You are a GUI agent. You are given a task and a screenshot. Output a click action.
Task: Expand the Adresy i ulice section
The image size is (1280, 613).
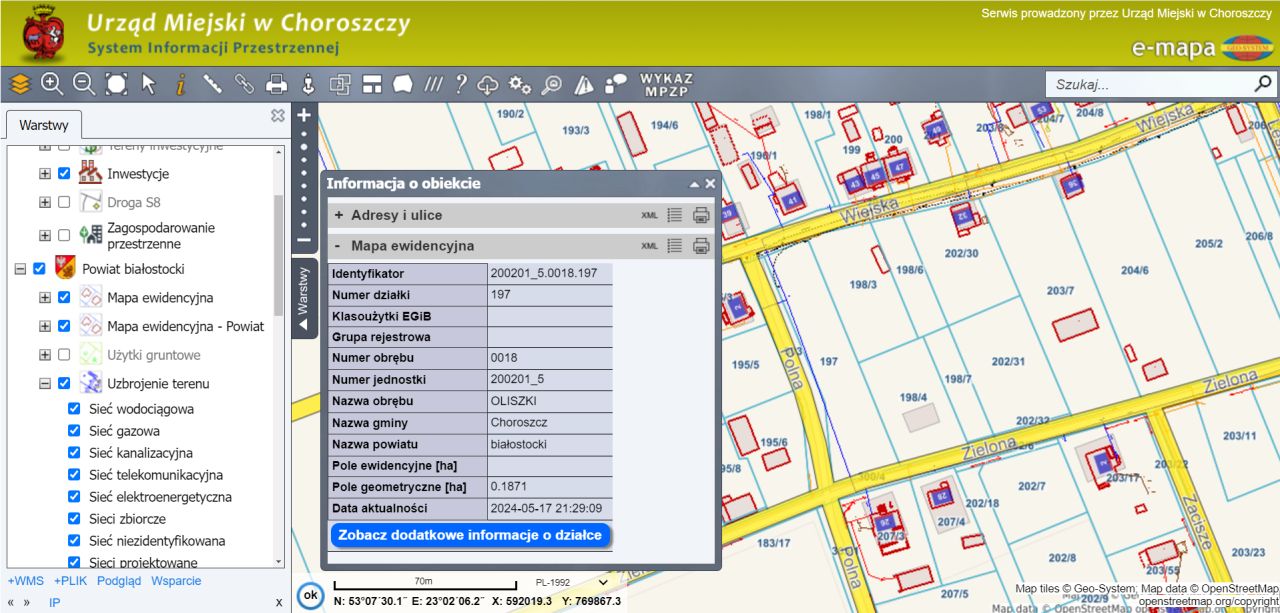tap(339, 215)
